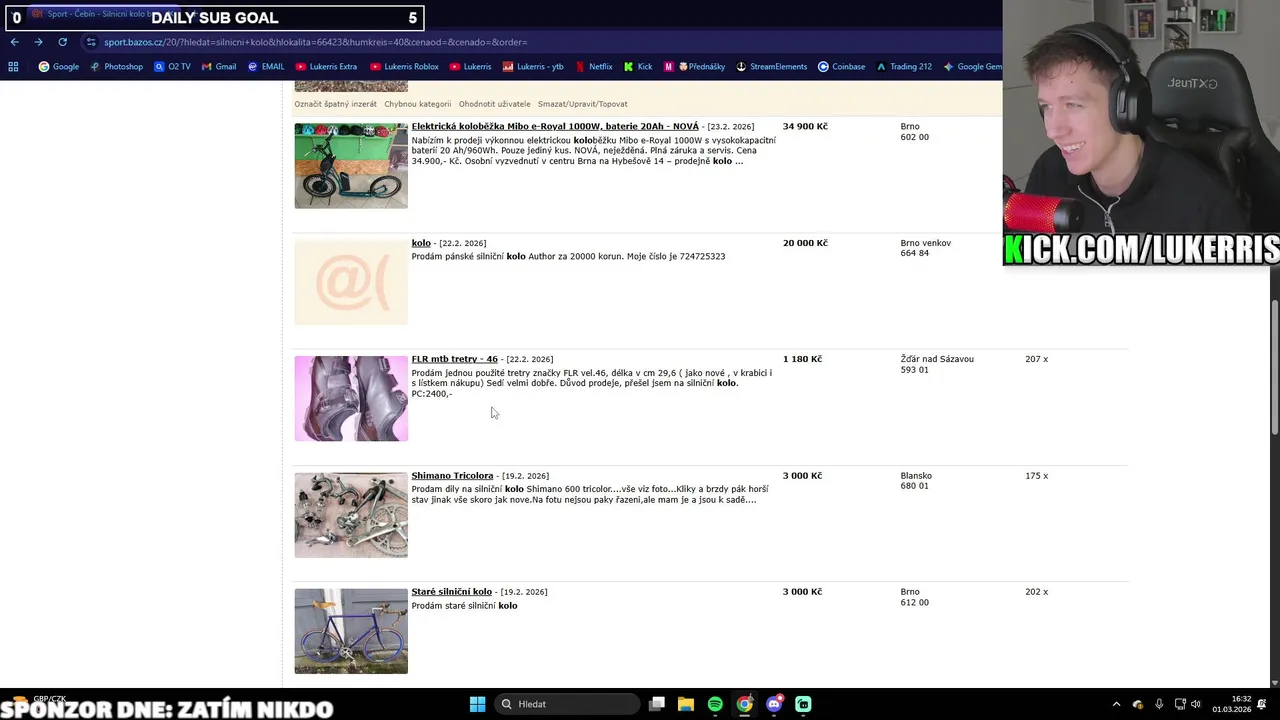Open the Shimano parts thumbnail
Image resolution: width=1280 pixels, height=720 pixels.
coord(351,515)
